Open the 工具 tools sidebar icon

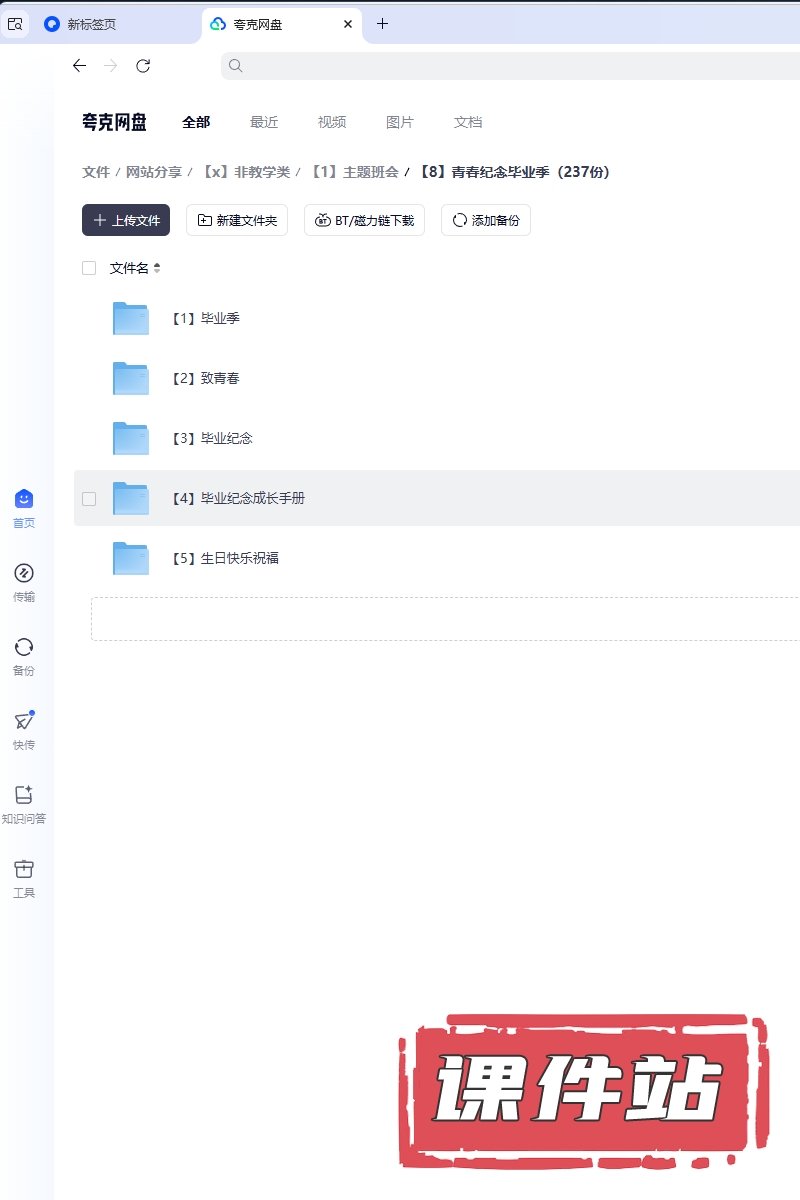pos(24,870)
